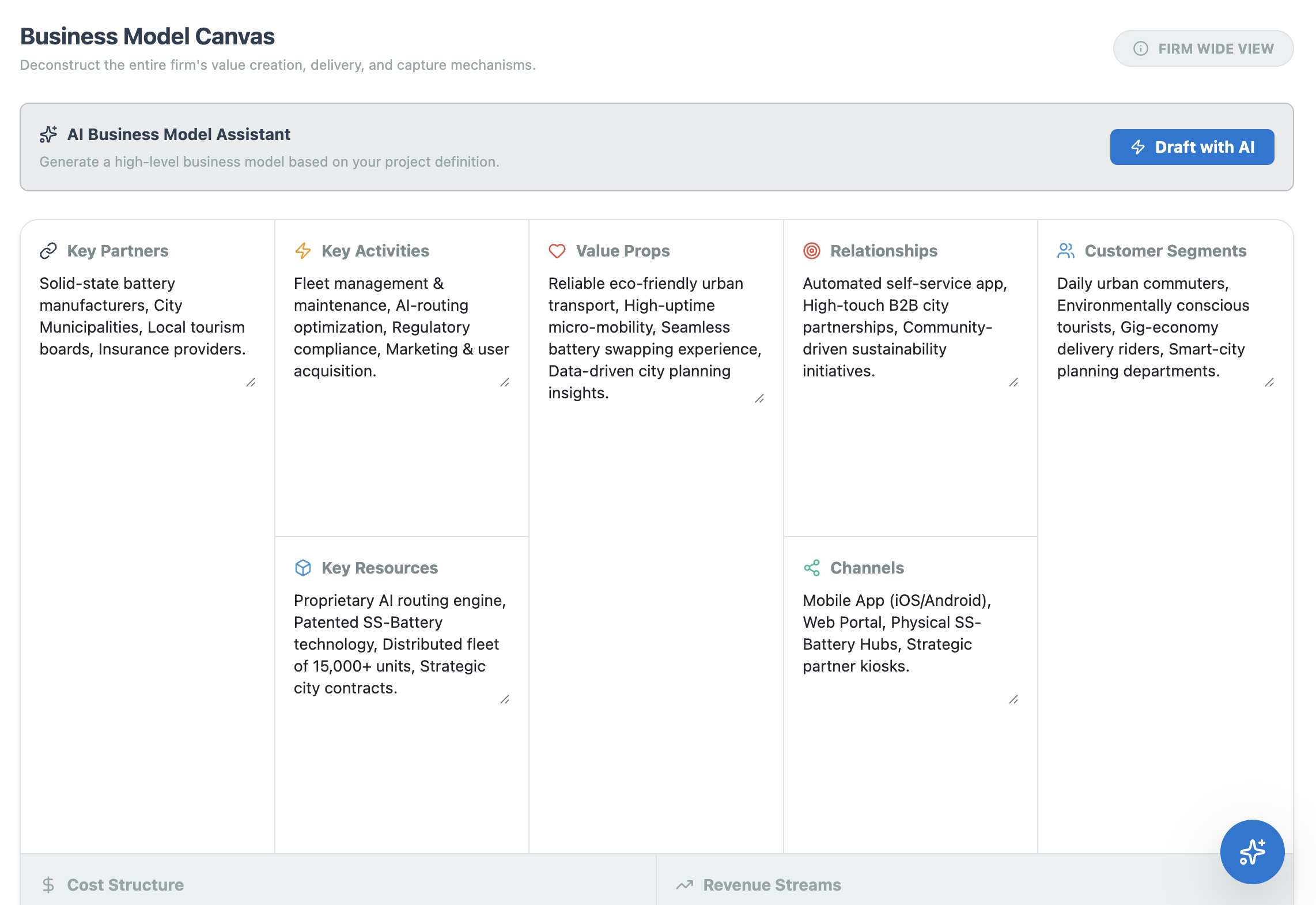Select the target icon beside Relationships
This screenshot has height=905, width=1316.
tap(812, 250)
